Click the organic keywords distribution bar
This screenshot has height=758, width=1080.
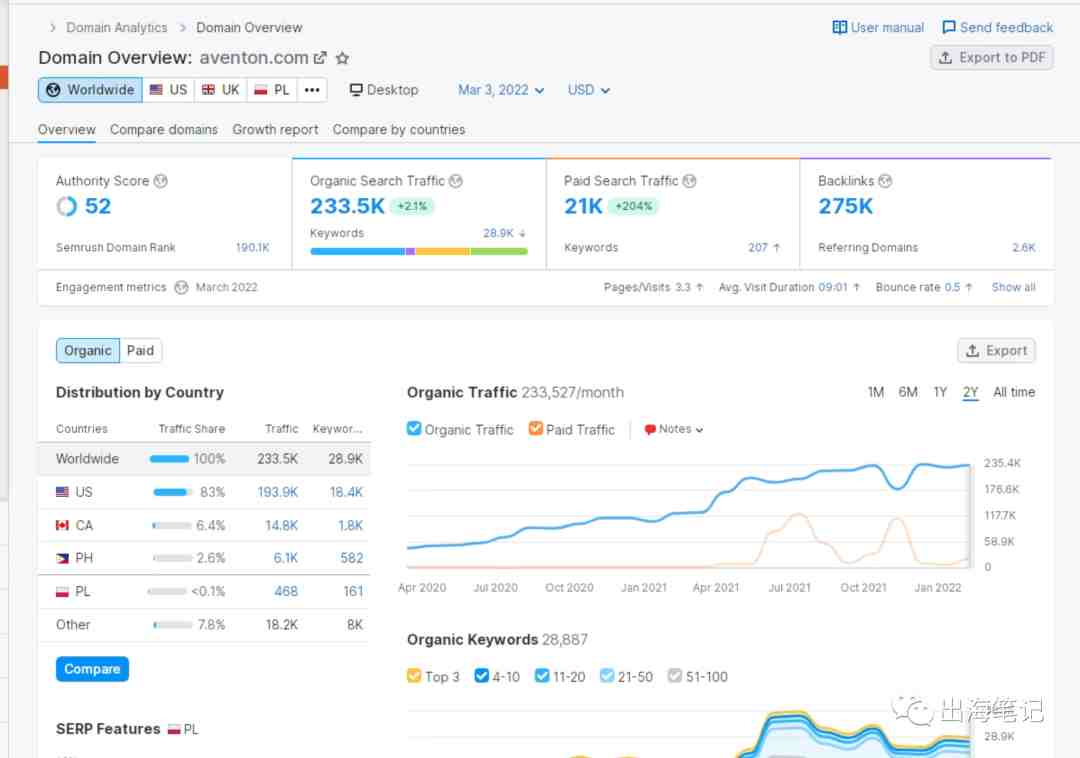click(x=419, y=251)
